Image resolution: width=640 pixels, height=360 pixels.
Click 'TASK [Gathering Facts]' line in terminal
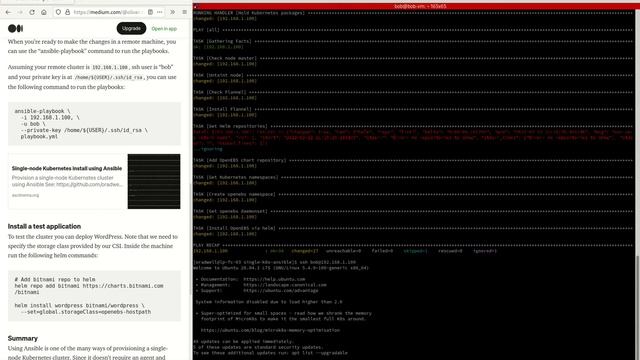click(412, 41)
